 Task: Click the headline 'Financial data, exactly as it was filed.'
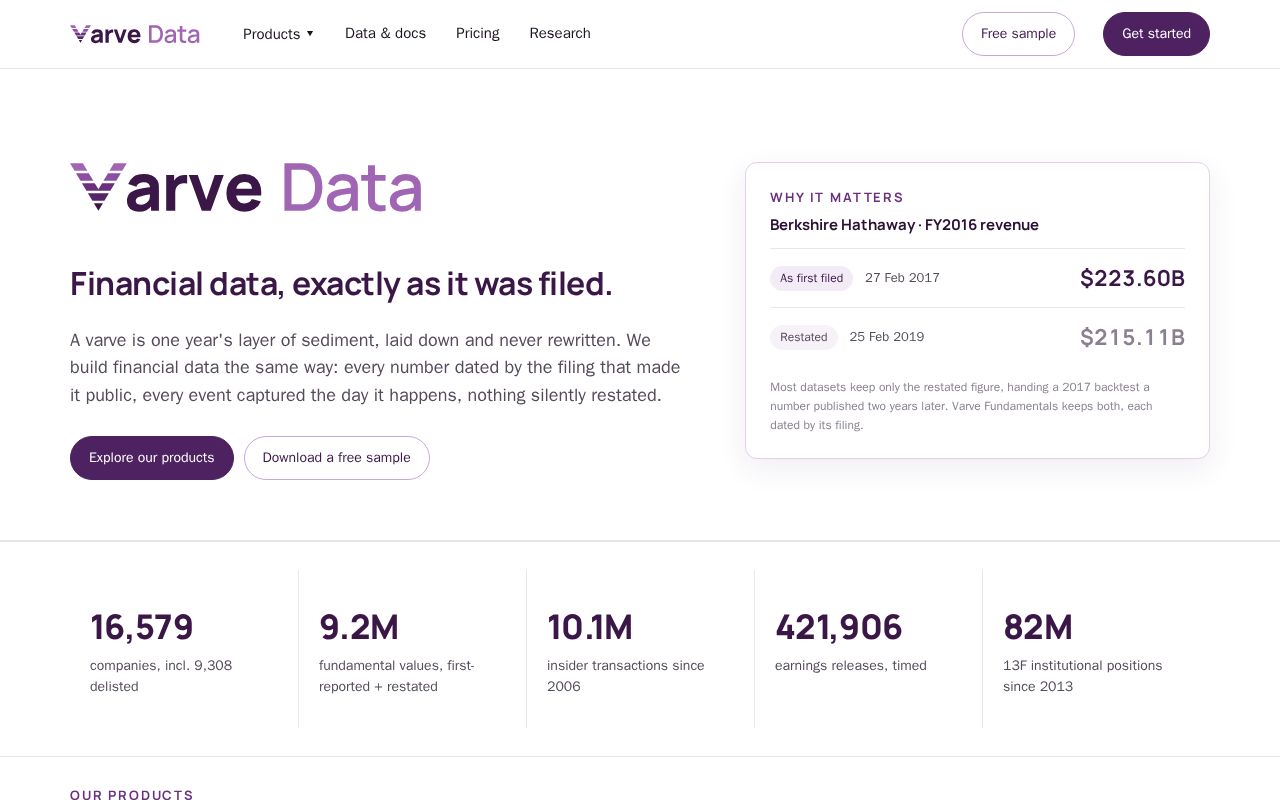point(341,284)
